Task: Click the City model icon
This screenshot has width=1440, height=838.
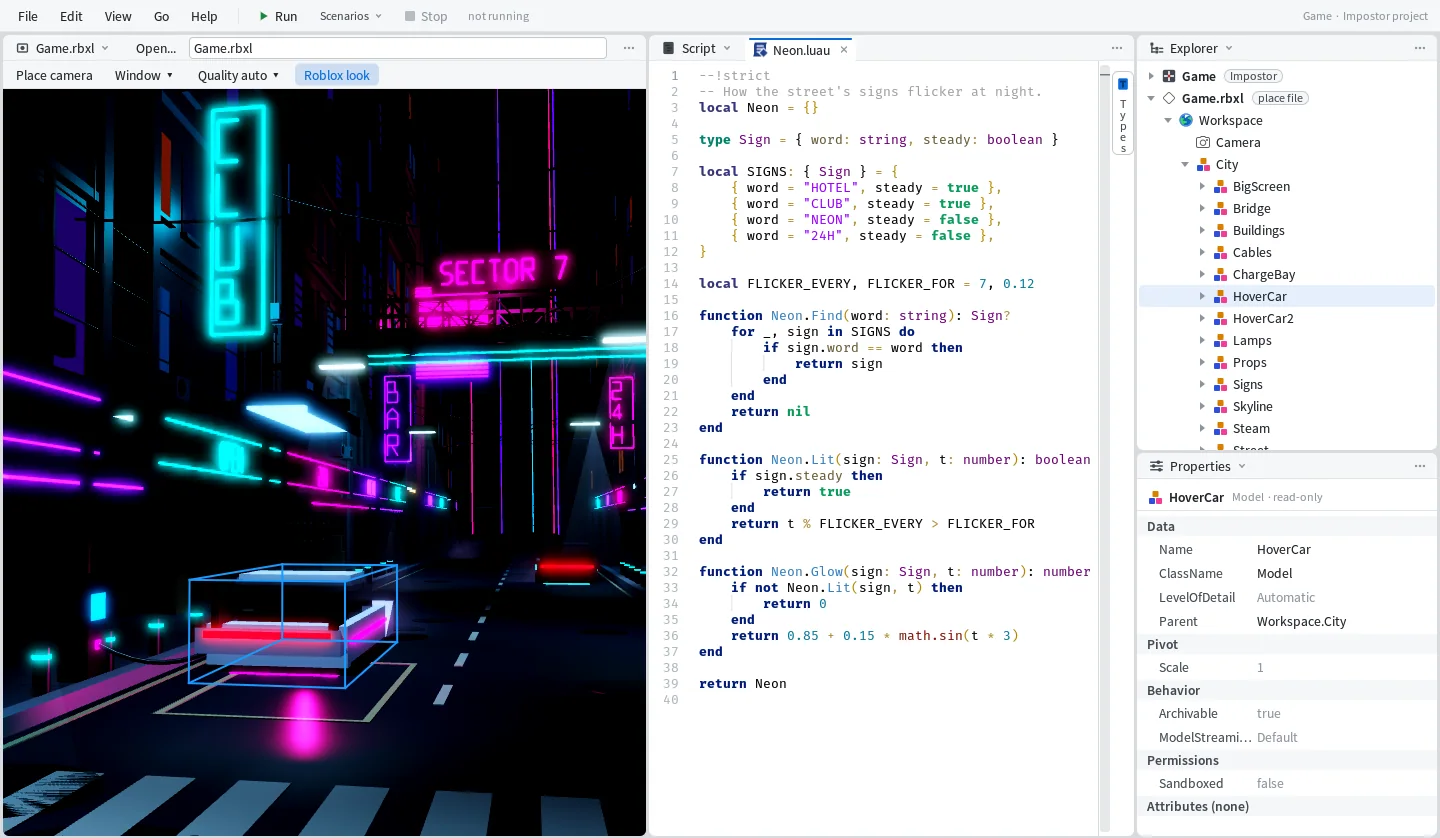Action: 1202,164
